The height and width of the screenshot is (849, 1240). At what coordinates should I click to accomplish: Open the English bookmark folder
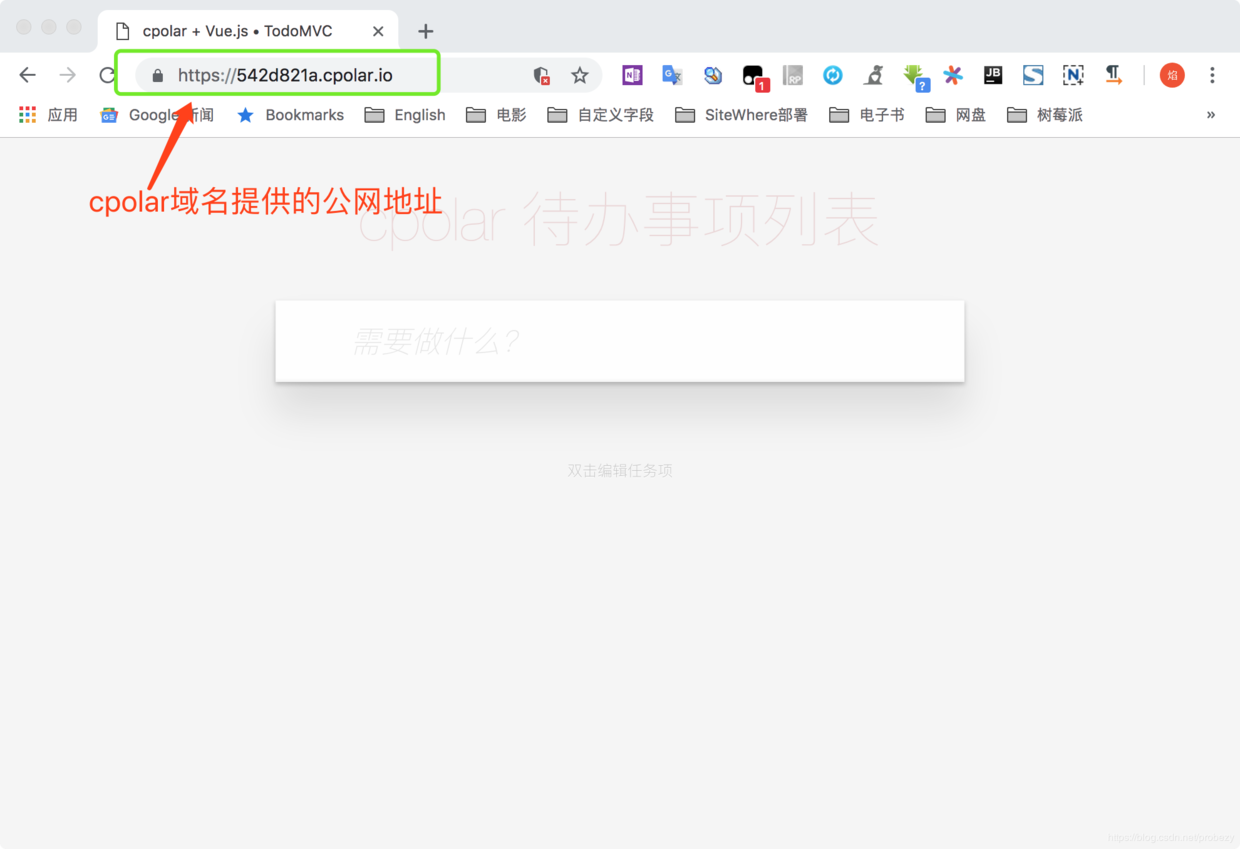click(405, 115)
